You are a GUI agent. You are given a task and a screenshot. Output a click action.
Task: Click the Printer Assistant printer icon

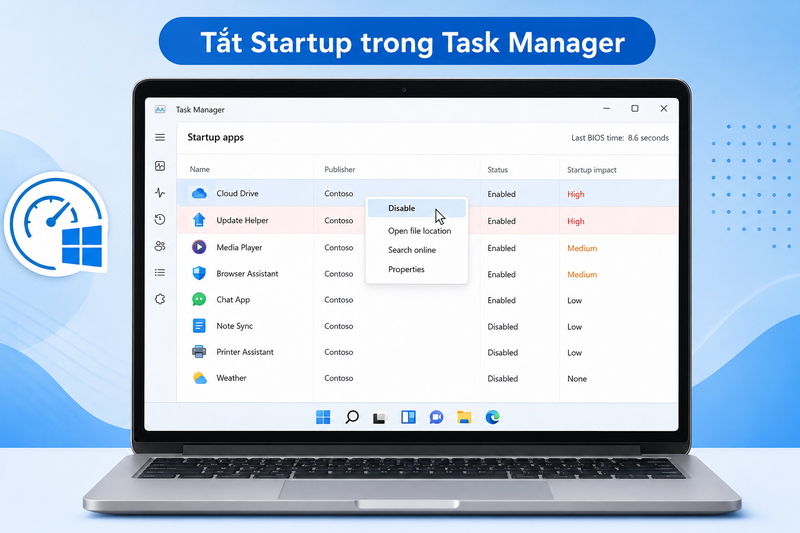[199, 351]
